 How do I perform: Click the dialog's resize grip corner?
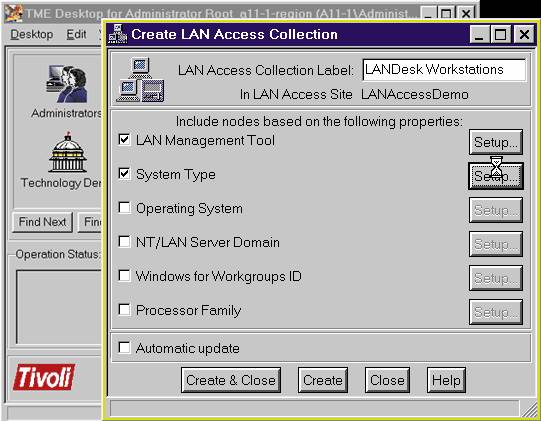tap(529, 409)
